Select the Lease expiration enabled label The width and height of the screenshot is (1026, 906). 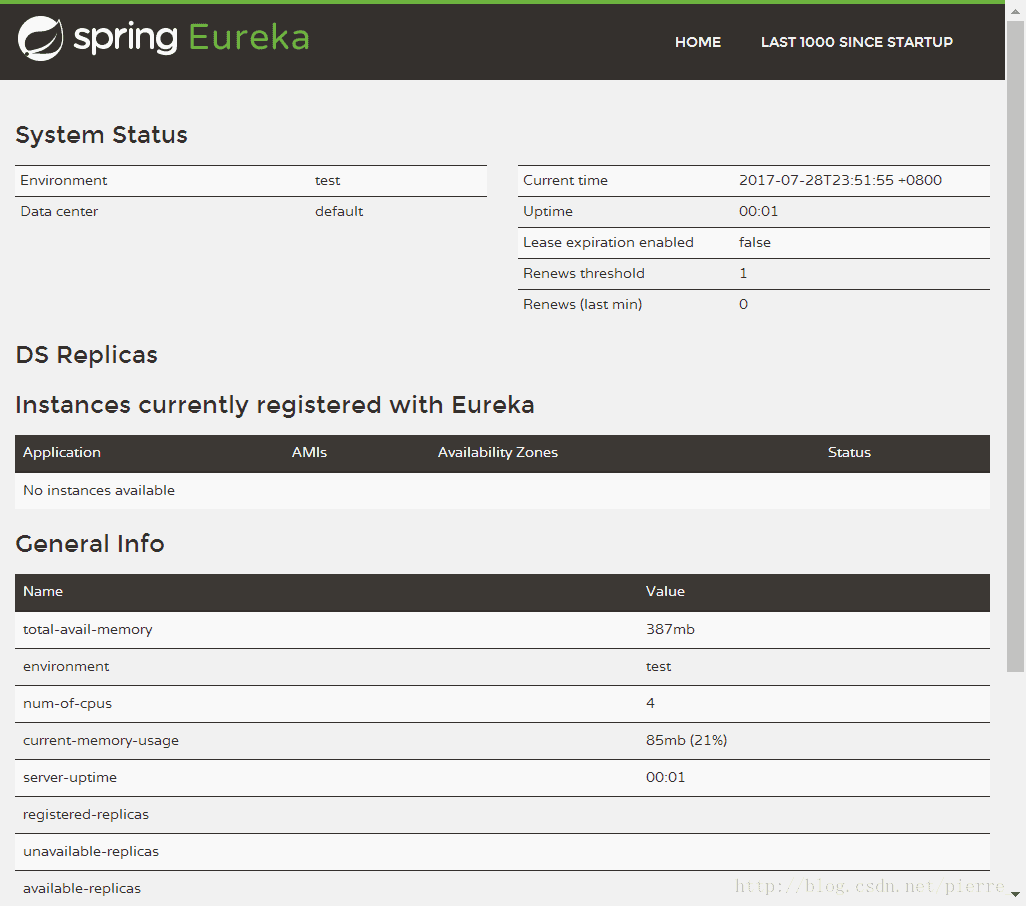pyautogui.click(x=608, y=243)
